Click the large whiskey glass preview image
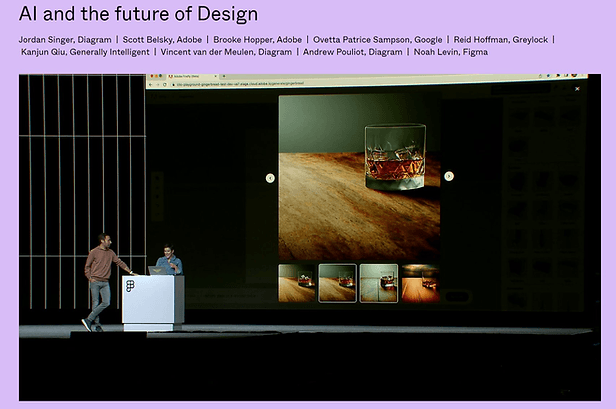The image size is (616, 409). pyautogui.click(x=359, y=177)
